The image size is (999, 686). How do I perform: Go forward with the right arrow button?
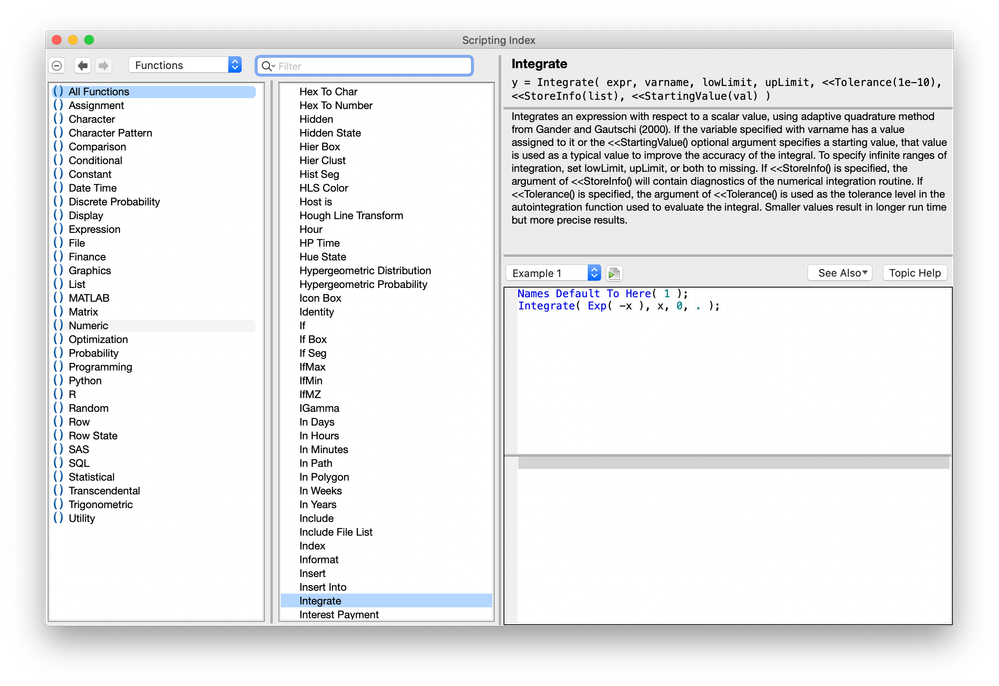103,66
